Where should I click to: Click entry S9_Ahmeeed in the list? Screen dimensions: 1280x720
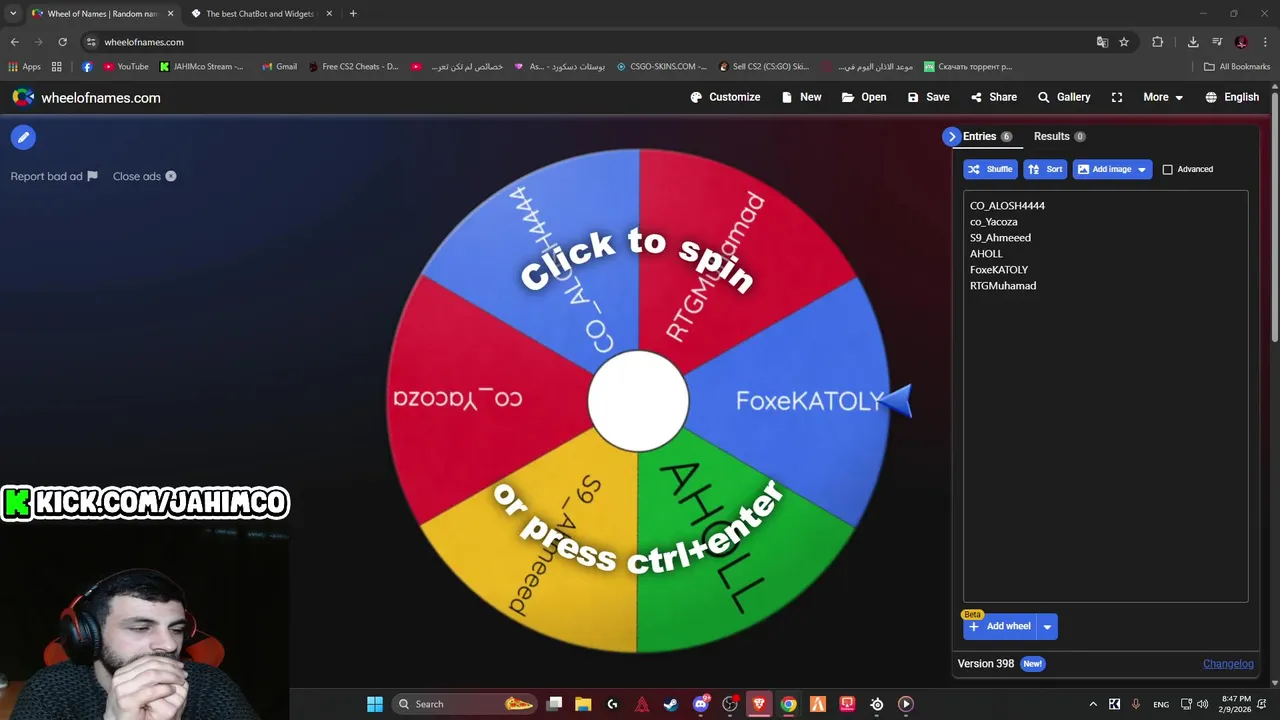pos(1000,238)
